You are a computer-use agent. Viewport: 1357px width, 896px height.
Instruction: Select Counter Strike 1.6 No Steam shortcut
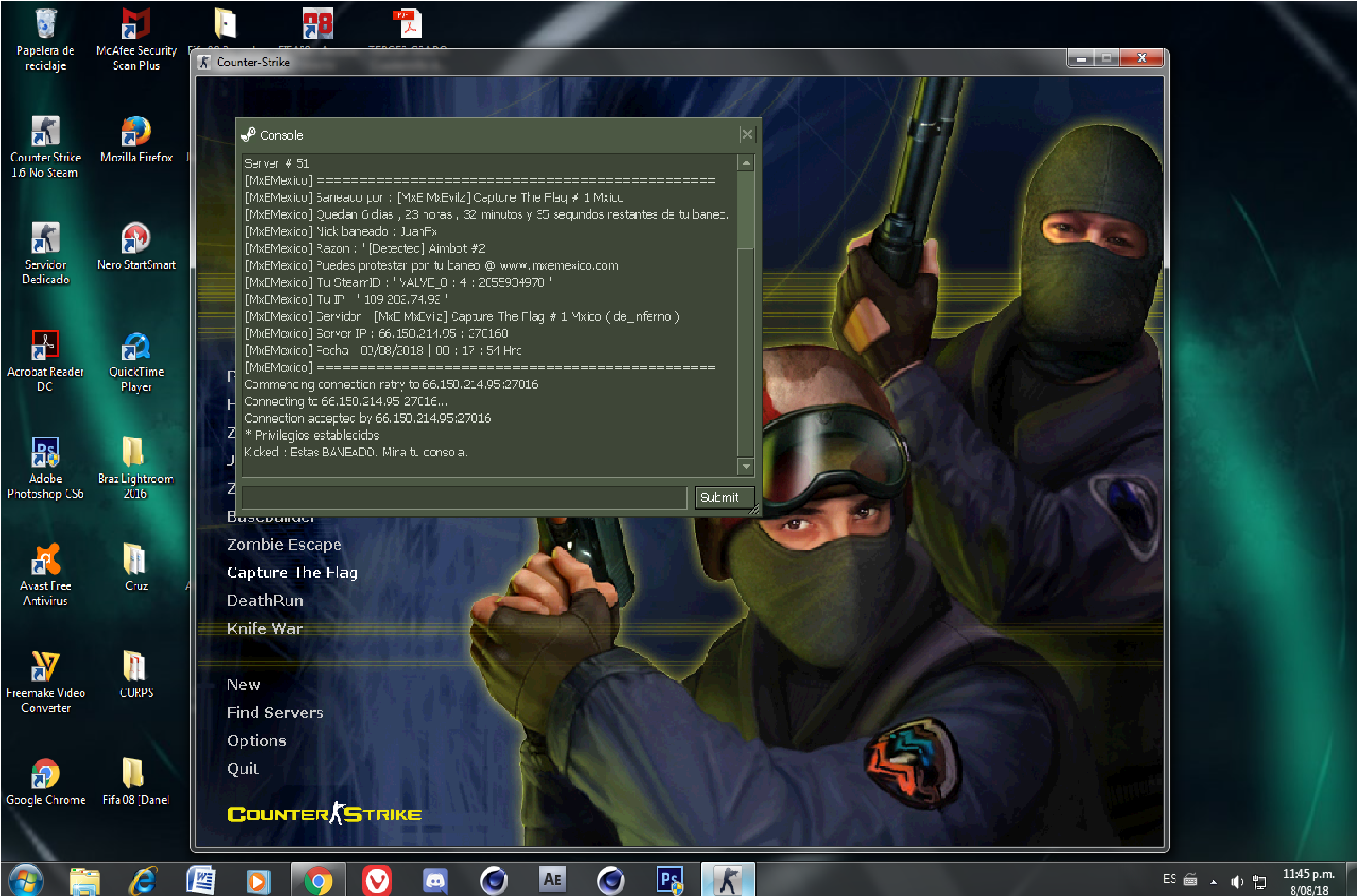45,147
